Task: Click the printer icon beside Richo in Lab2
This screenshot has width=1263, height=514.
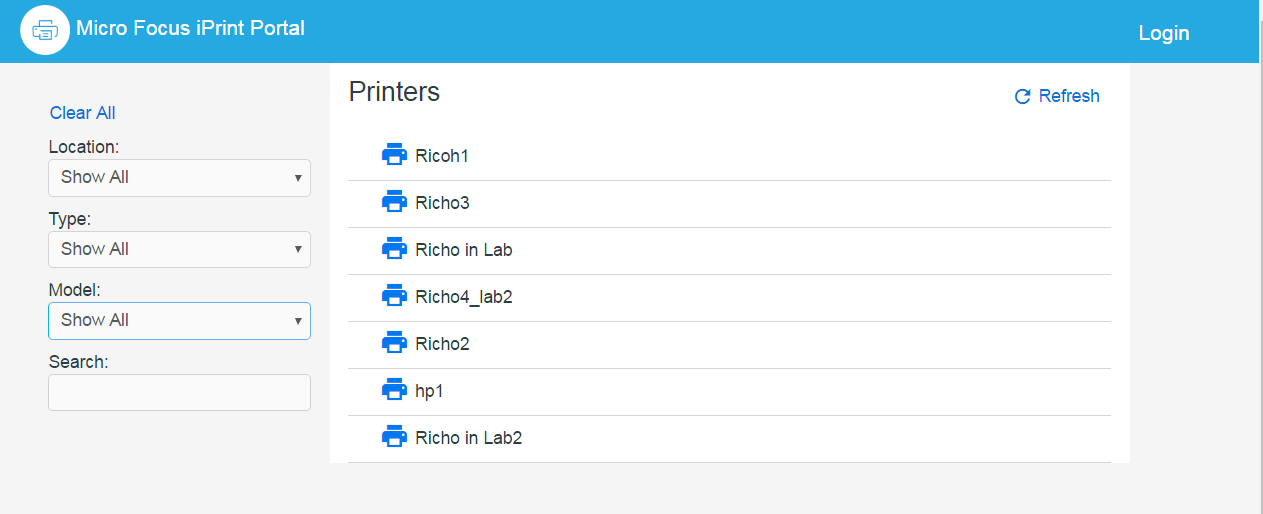Action: click(394, 437)
